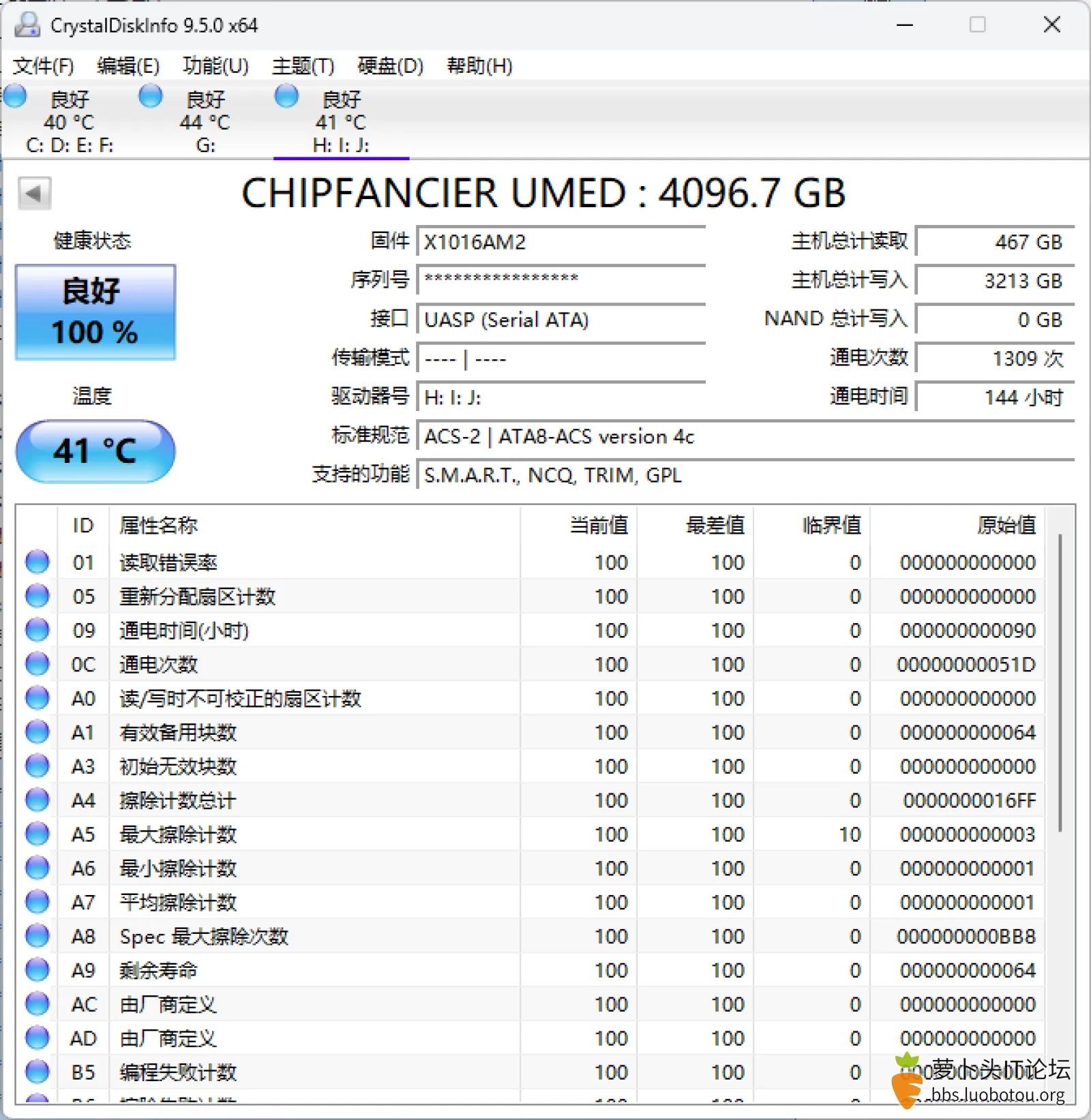
Task: Click the ACS-2 standard specification field
Action: tap(746, 436)
